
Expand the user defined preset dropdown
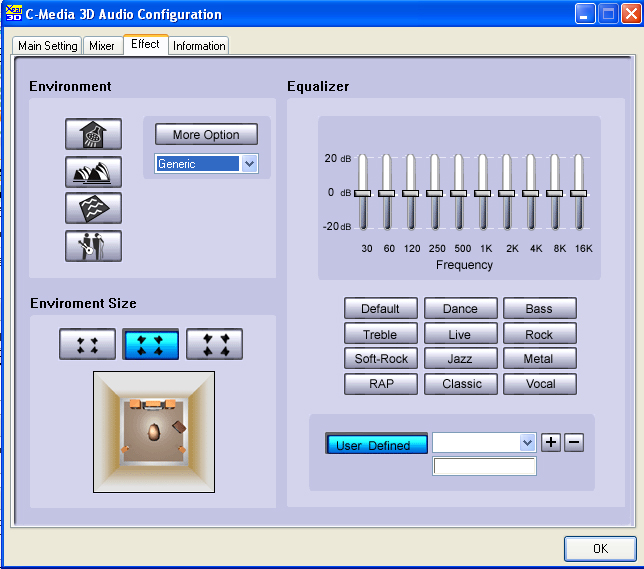[527, 442]
